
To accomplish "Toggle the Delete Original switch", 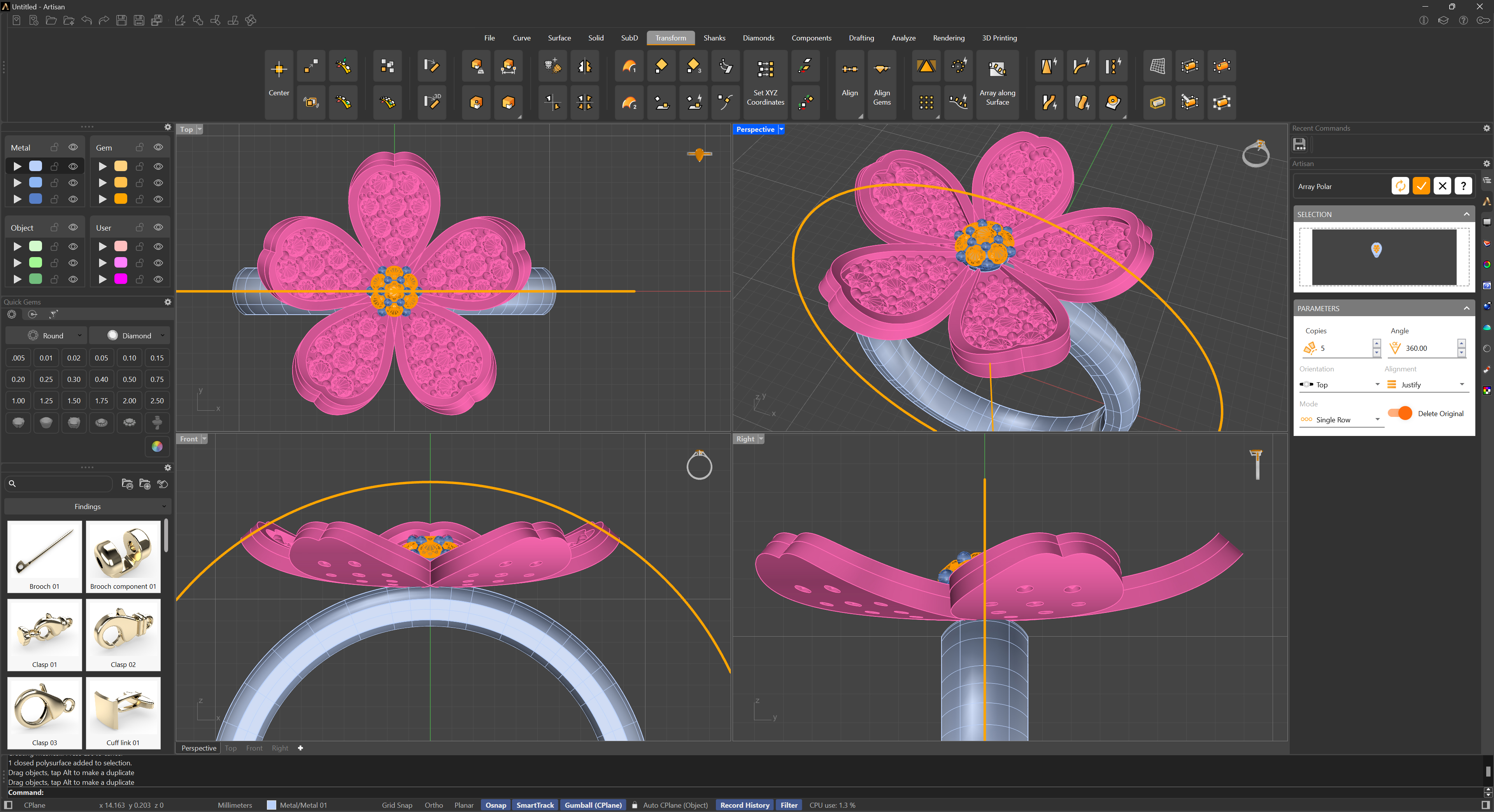I will [x=1400, y=413].
